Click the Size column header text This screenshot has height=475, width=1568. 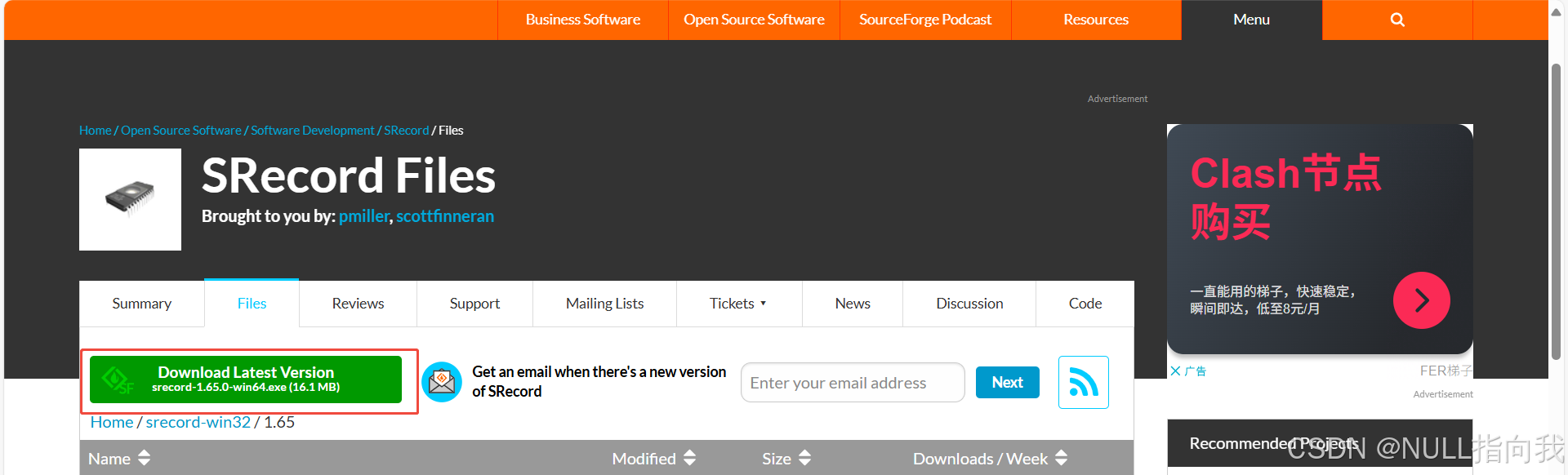point(777,459)
